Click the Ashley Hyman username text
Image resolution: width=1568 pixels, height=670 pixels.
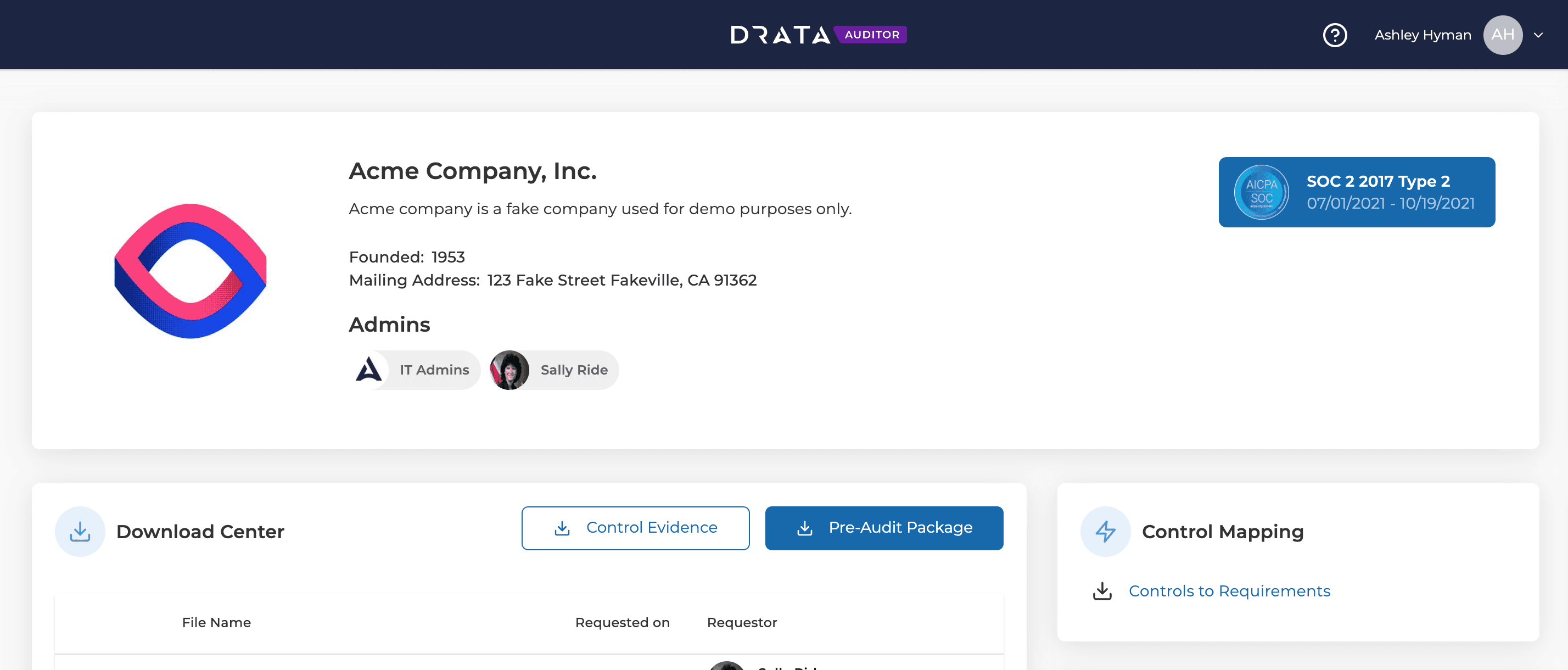click(1422, 35)
